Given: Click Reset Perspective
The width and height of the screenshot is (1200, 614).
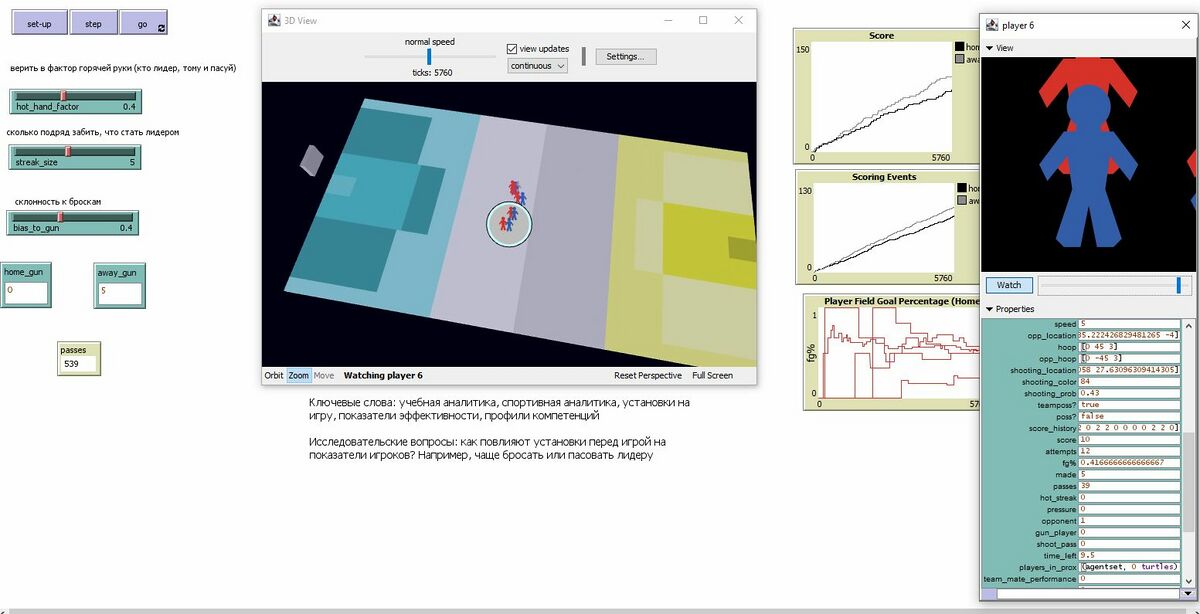Looking at the screenshot, I should [647, 376].
